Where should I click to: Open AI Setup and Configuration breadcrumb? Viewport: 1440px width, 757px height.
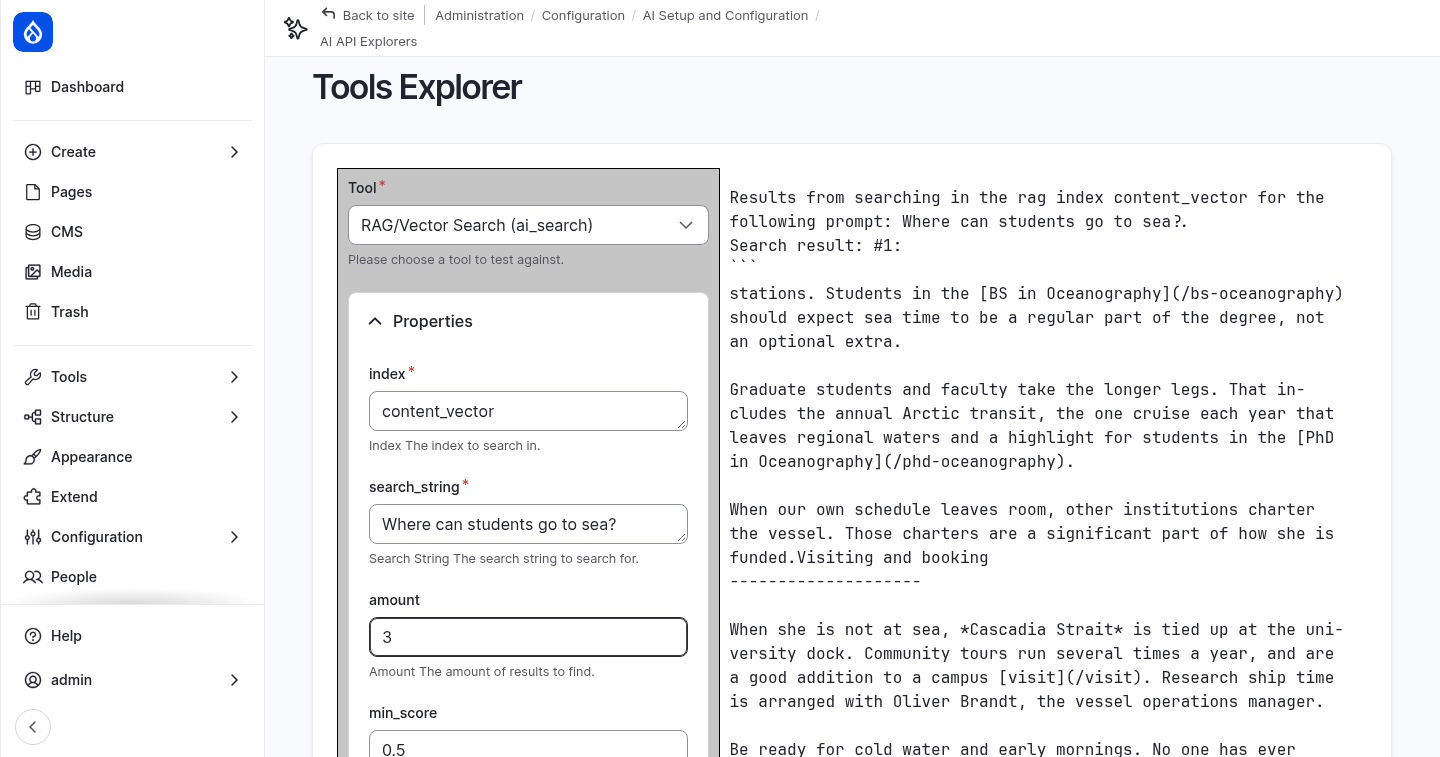coord(725,15)
